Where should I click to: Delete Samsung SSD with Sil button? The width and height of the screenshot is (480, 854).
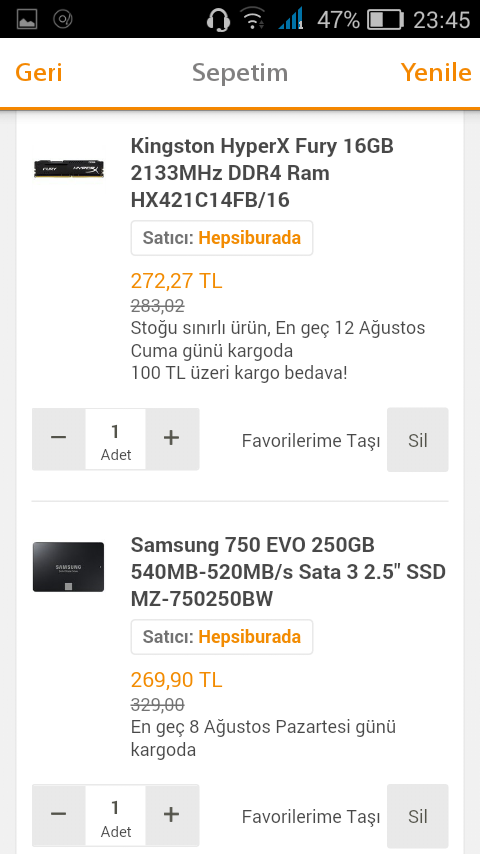pos(418,816)
